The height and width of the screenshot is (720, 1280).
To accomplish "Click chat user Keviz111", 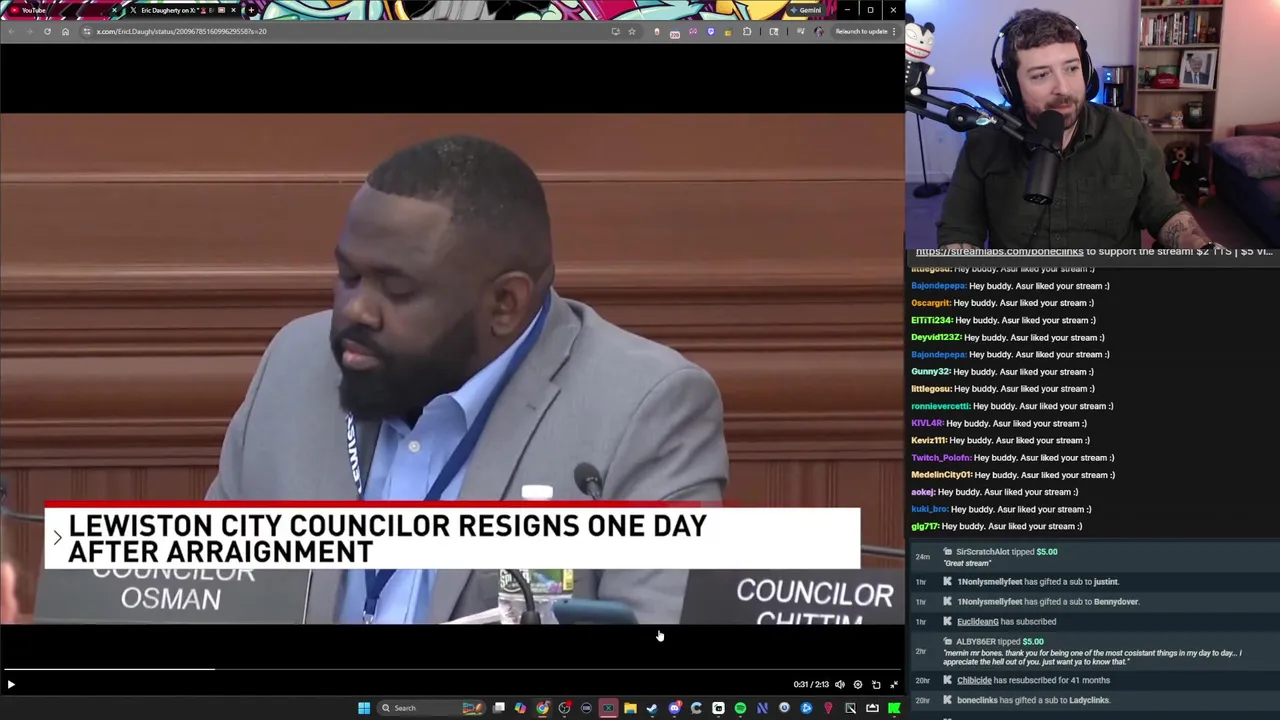I will click(928, 440).
